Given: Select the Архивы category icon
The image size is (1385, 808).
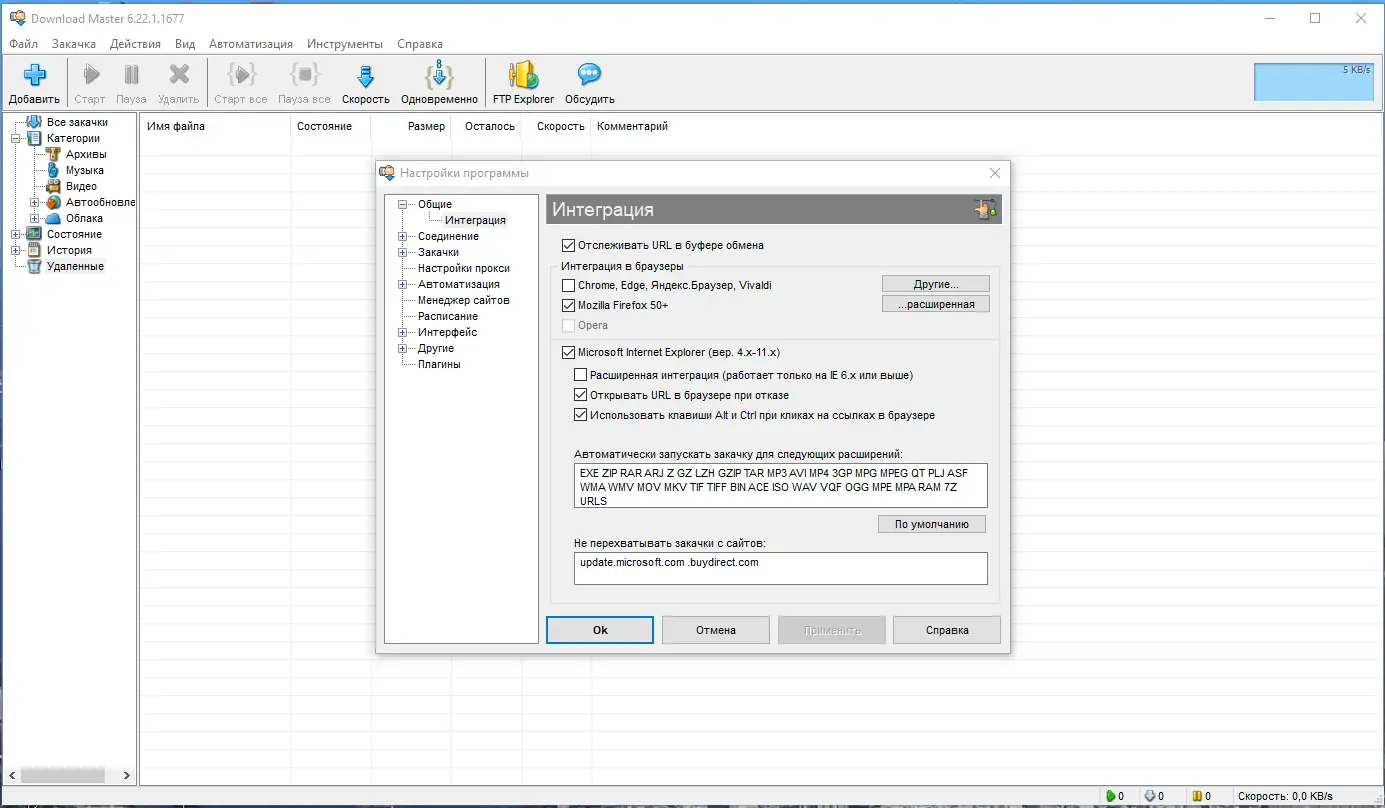Looking at the screenshot, I should 54,154.
